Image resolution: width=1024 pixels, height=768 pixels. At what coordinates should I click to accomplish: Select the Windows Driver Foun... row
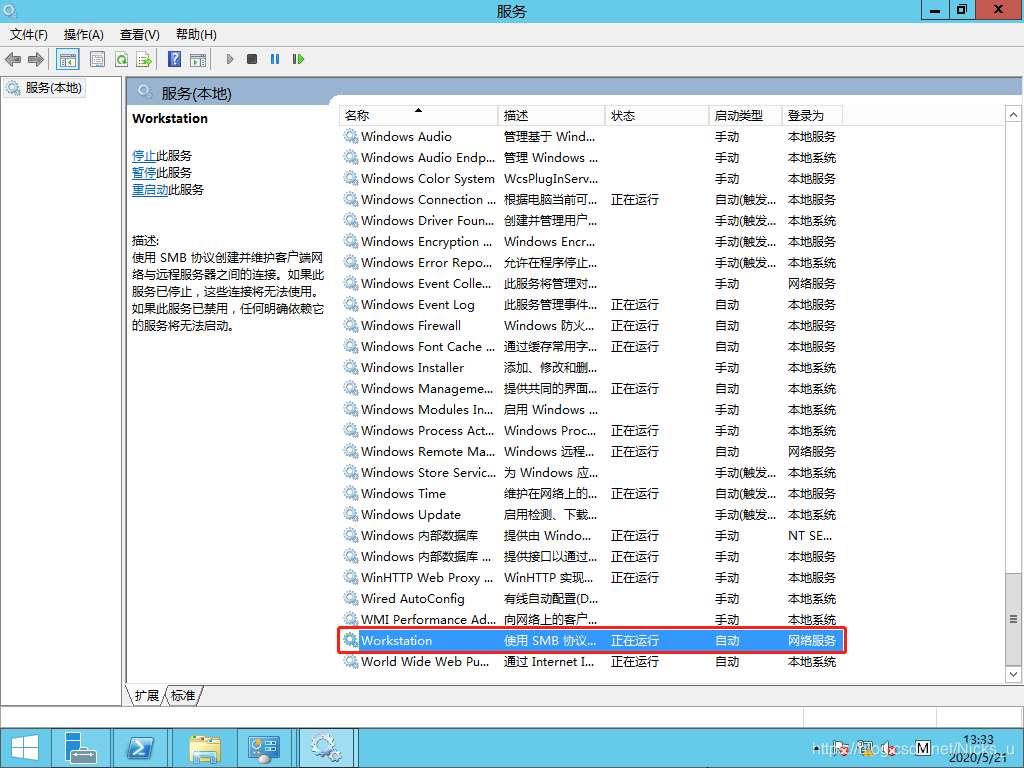point(591,220)
